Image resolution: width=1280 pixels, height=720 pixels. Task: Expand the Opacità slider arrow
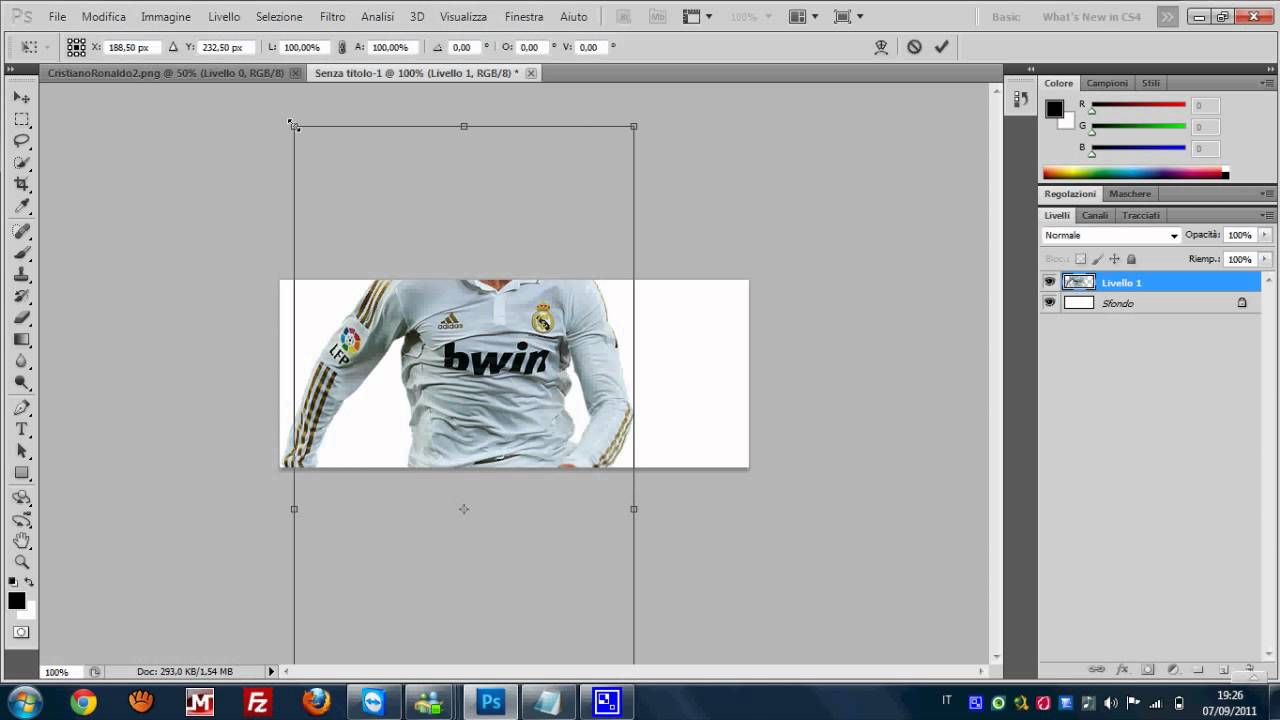click(x=1265, y=235)
